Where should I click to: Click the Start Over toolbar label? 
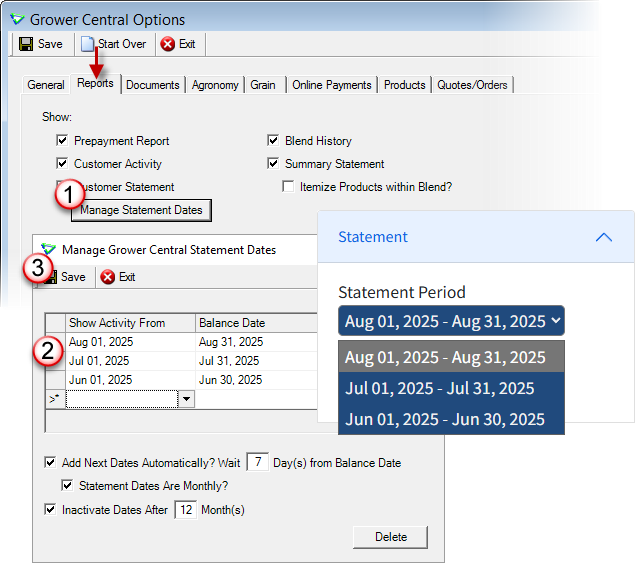point(122,44)
